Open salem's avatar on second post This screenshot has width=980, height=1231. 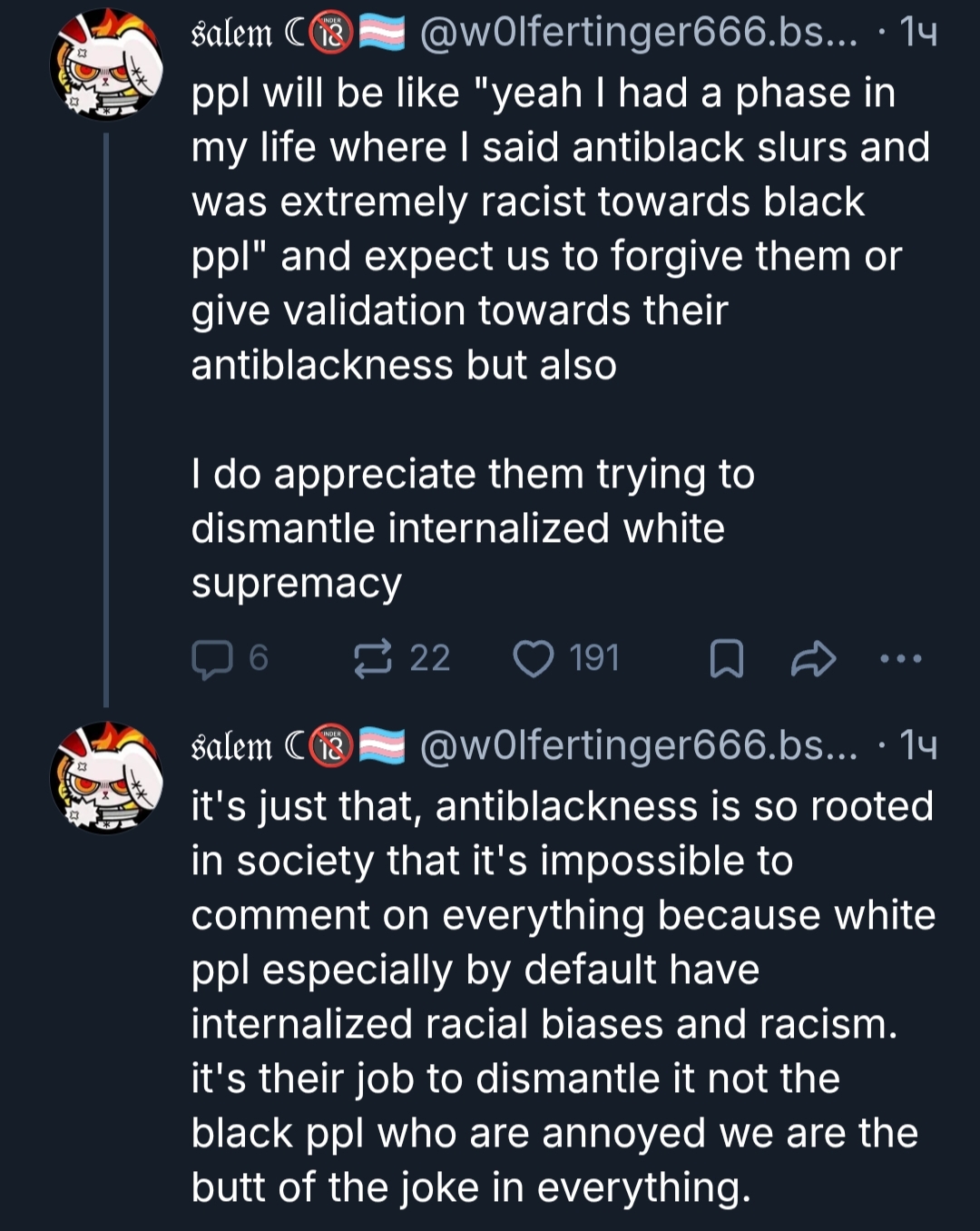click(106, 778)
